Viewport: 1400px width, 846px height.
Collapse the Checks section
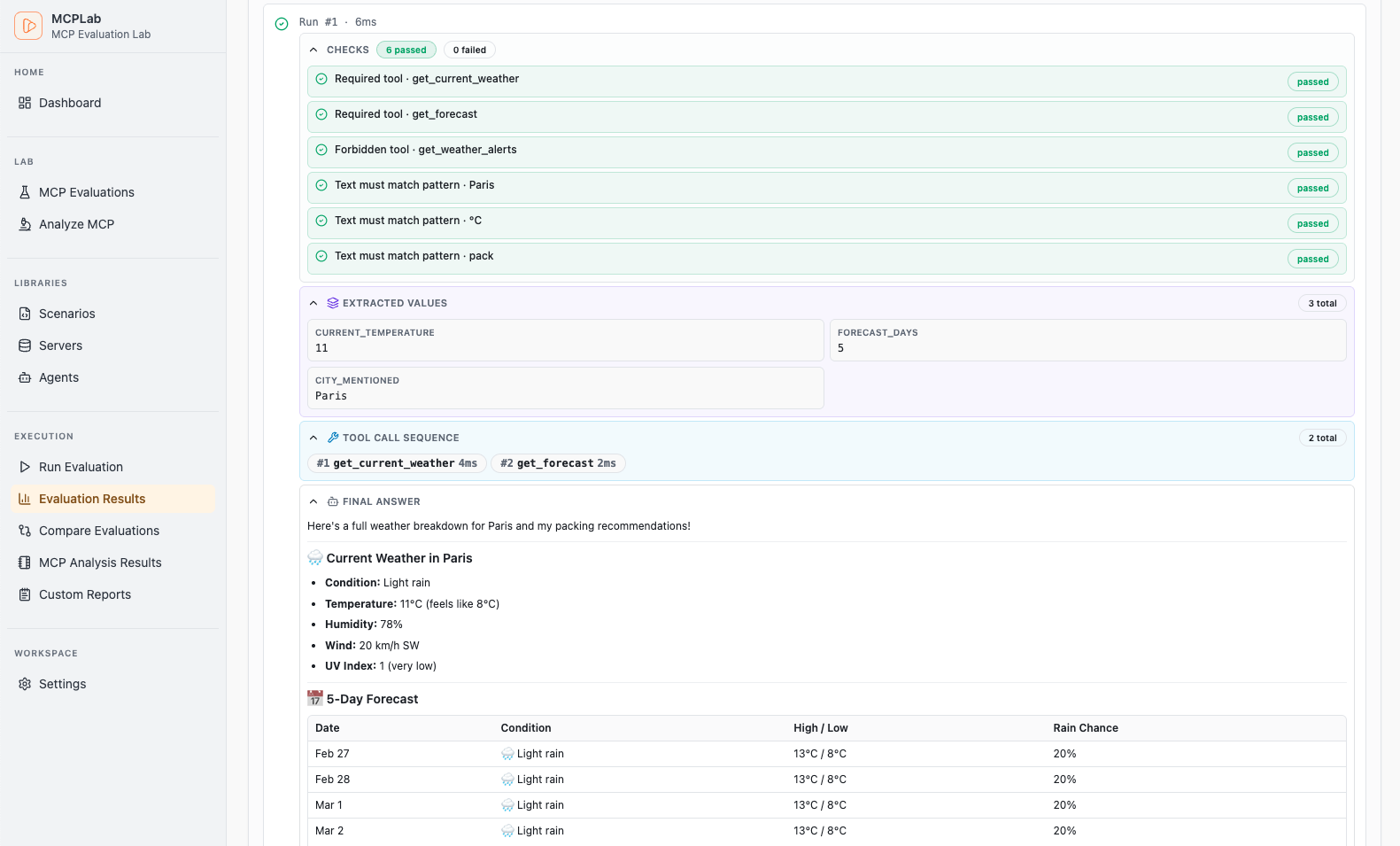coord(313,50)
